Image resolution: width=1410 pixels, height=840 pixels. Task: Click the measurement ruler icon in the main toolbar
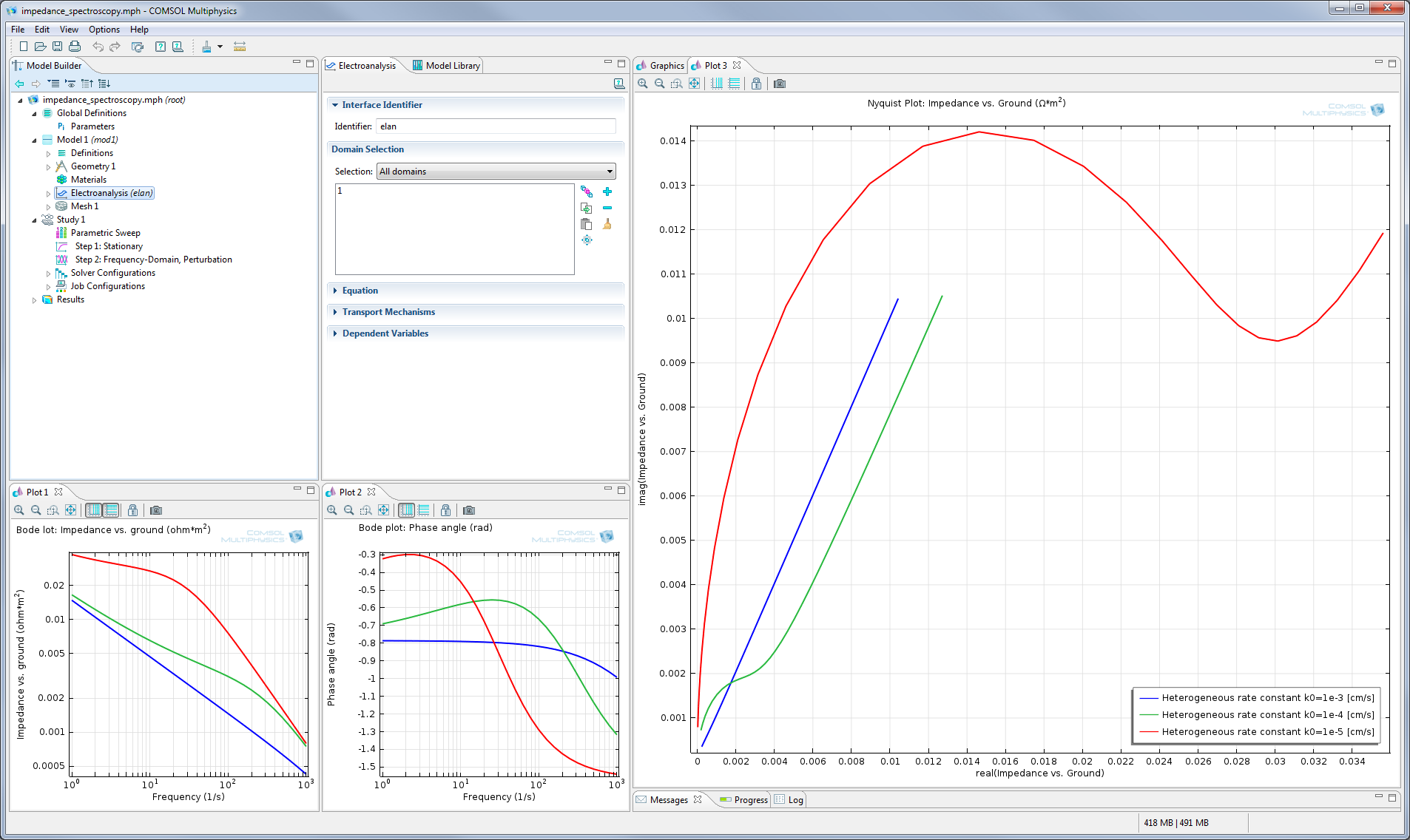coord(240,47)
